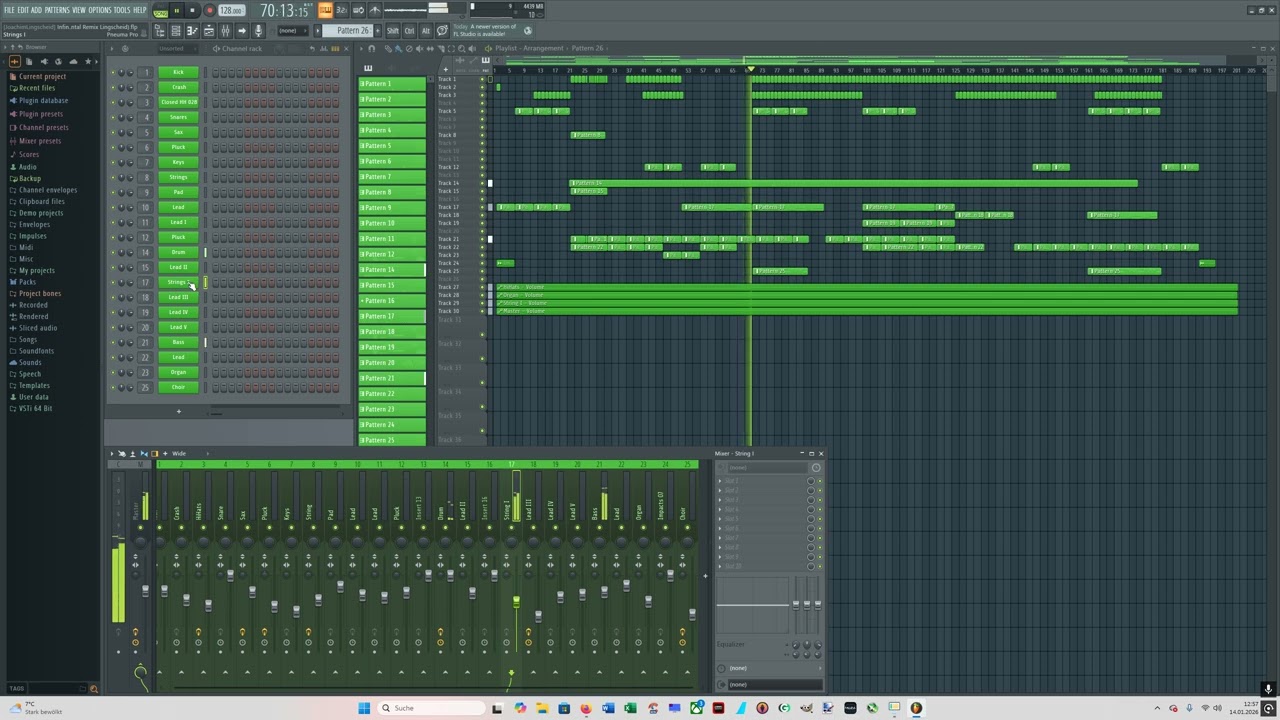1280x720 pixels.
Task: Open the FL Studio news globe icon
Action: point(527,31)
